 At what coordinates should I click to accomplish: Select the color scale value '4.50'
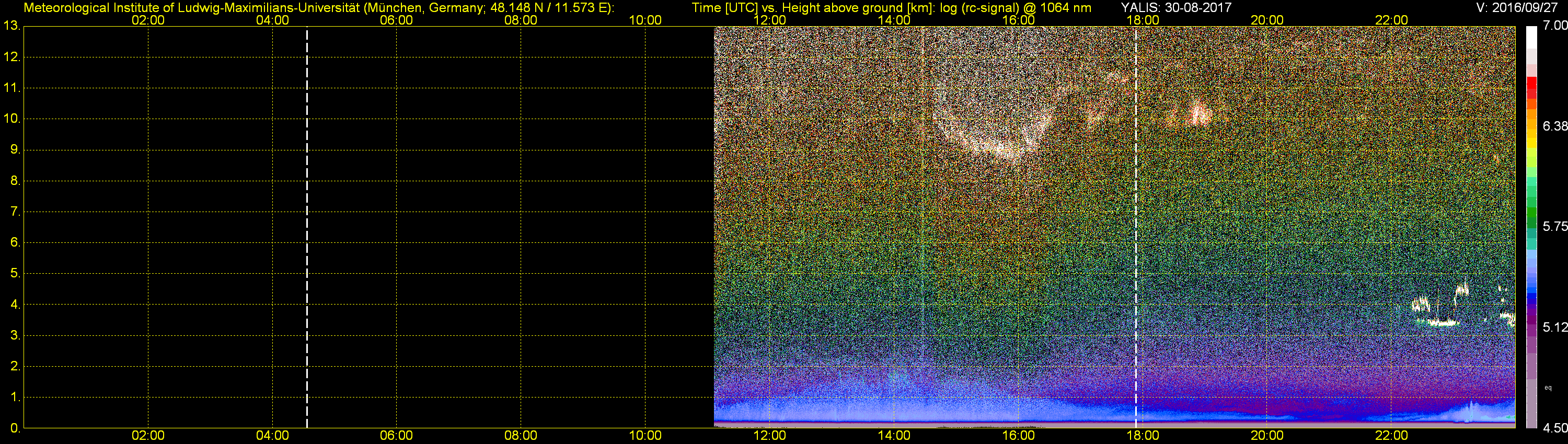tap(1555, 428)
